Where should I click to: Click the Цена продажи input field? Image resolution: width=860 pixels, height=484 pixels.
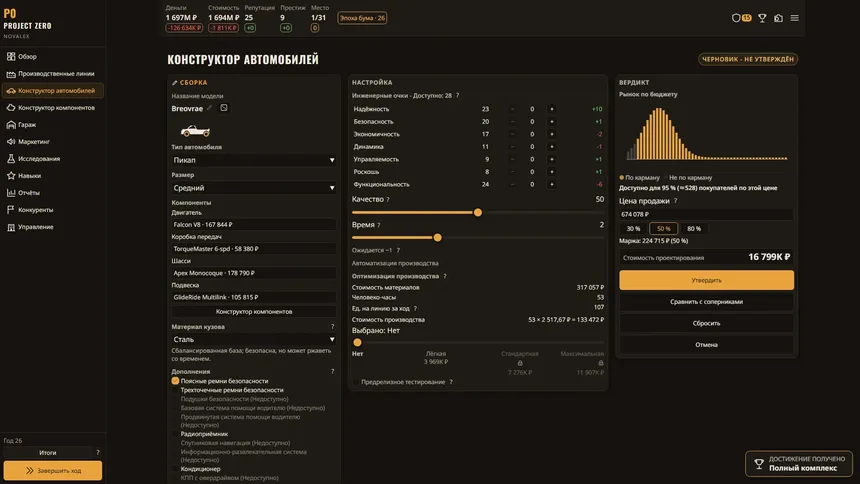[x=706, y=215]
